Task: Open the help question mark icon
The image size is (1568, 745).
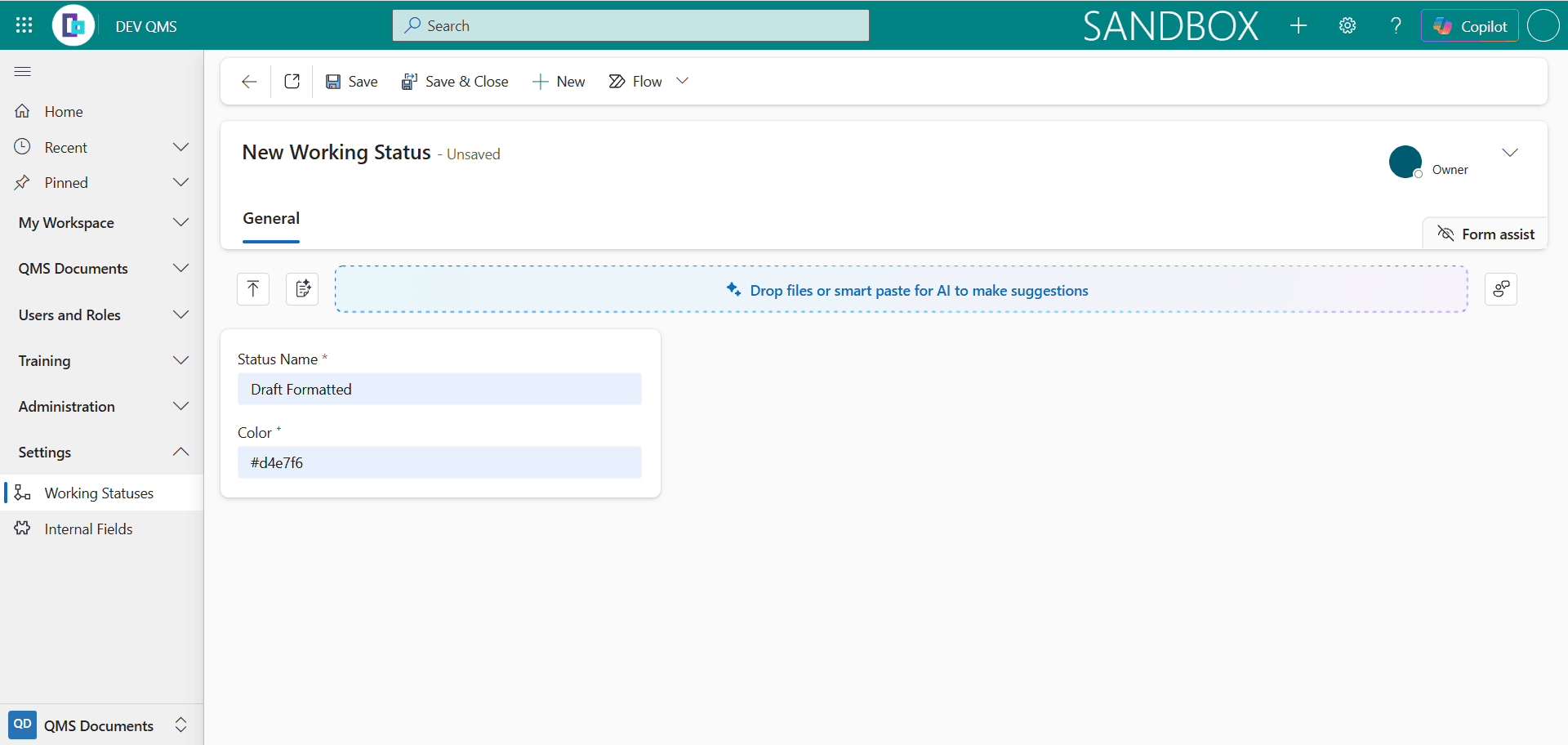Action: point(1396,25)
